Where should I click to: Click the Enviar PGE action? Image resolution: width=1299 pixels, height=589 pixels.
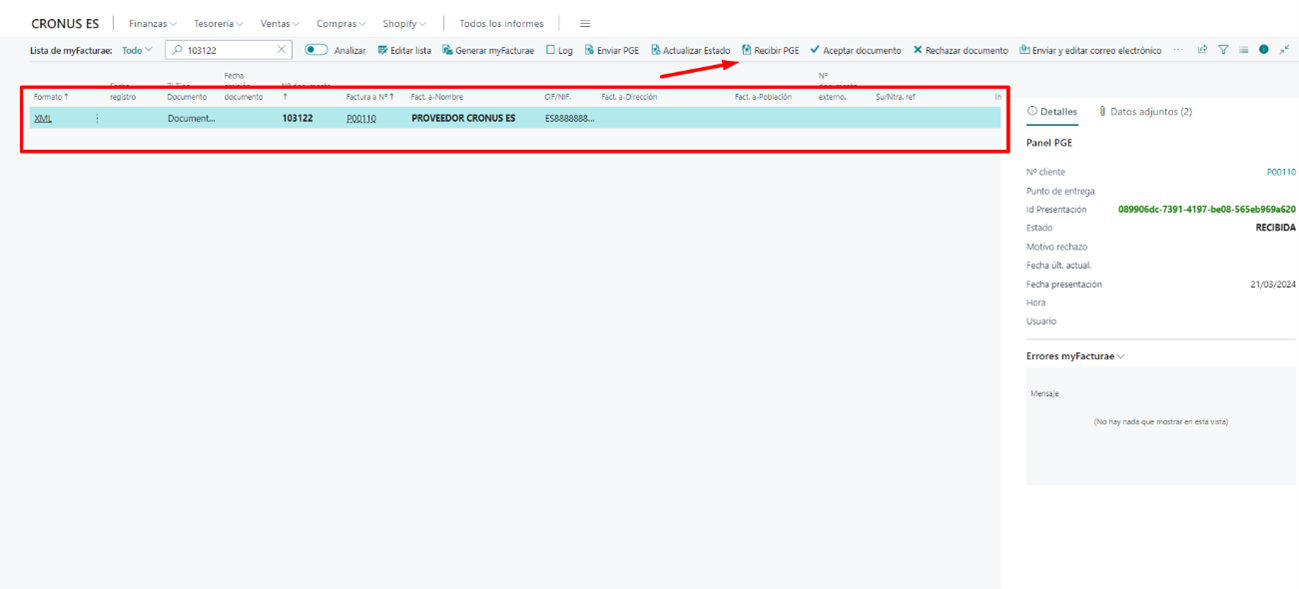pos(611,50)
